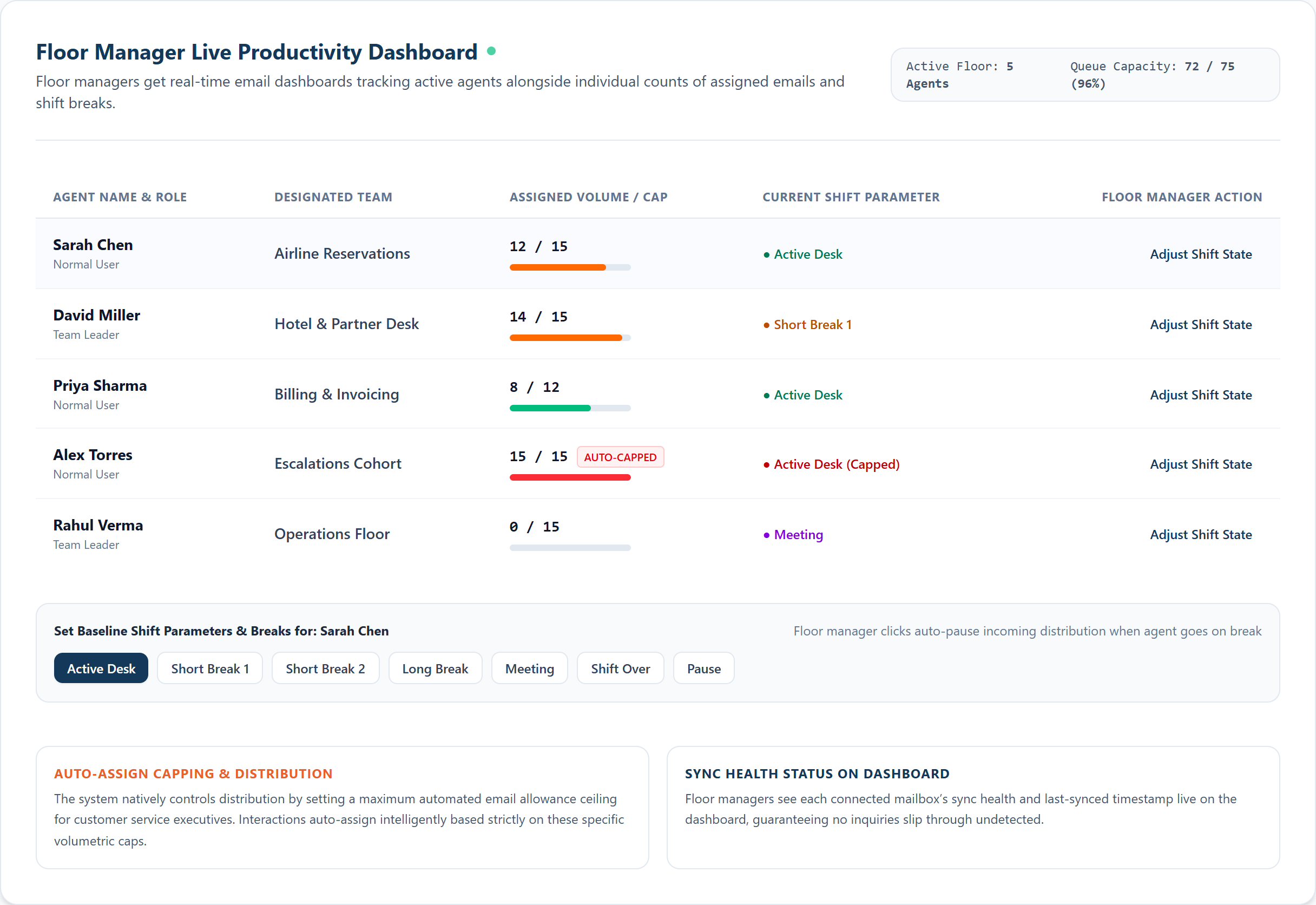
Task: Click the Assigned Volume / Cap column header
Action: click(588, 197)
